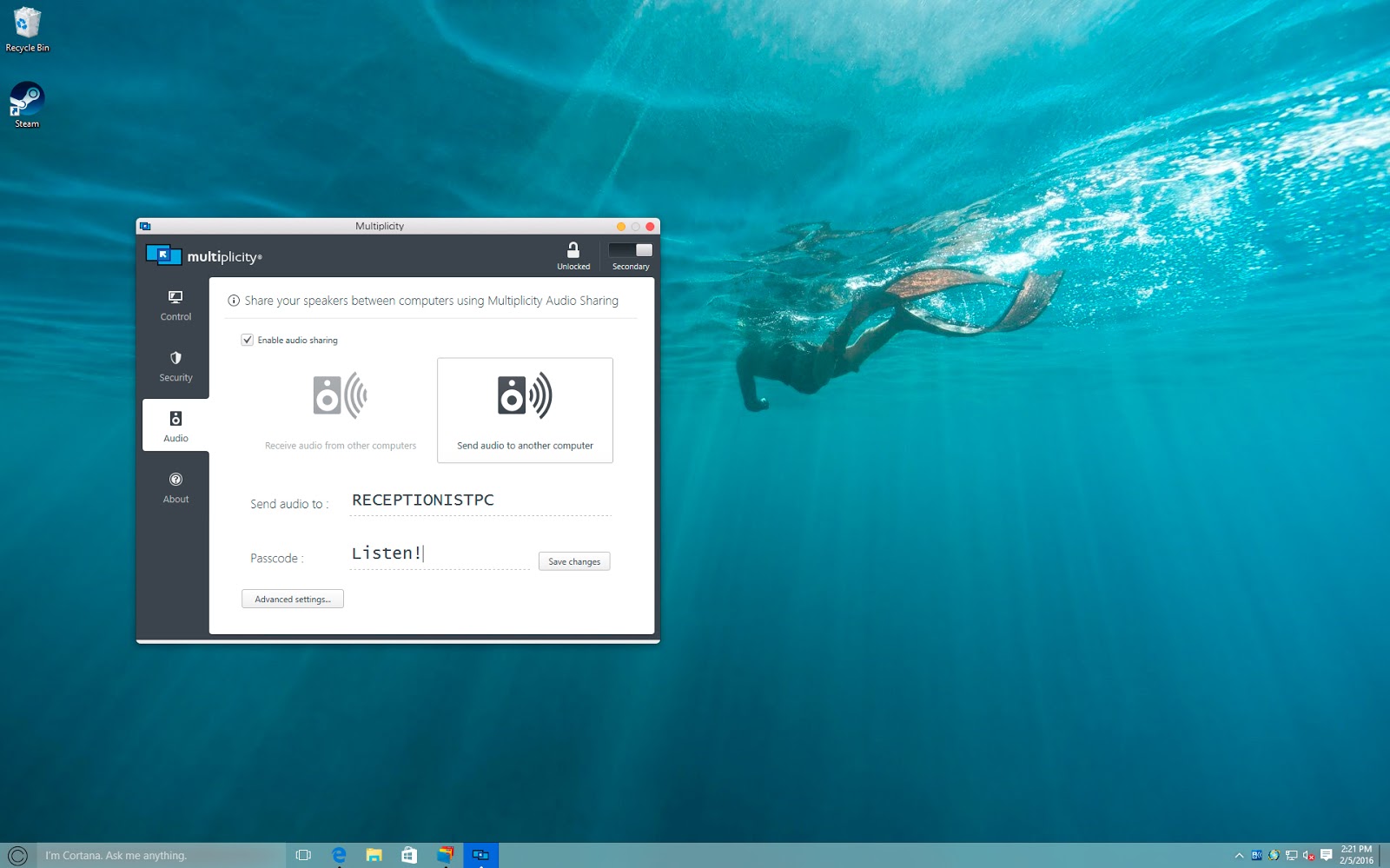Viewport: 1390px width, 868px height.
Task: Click the info icon beside audio sharing description
Action: click(234, 301)
